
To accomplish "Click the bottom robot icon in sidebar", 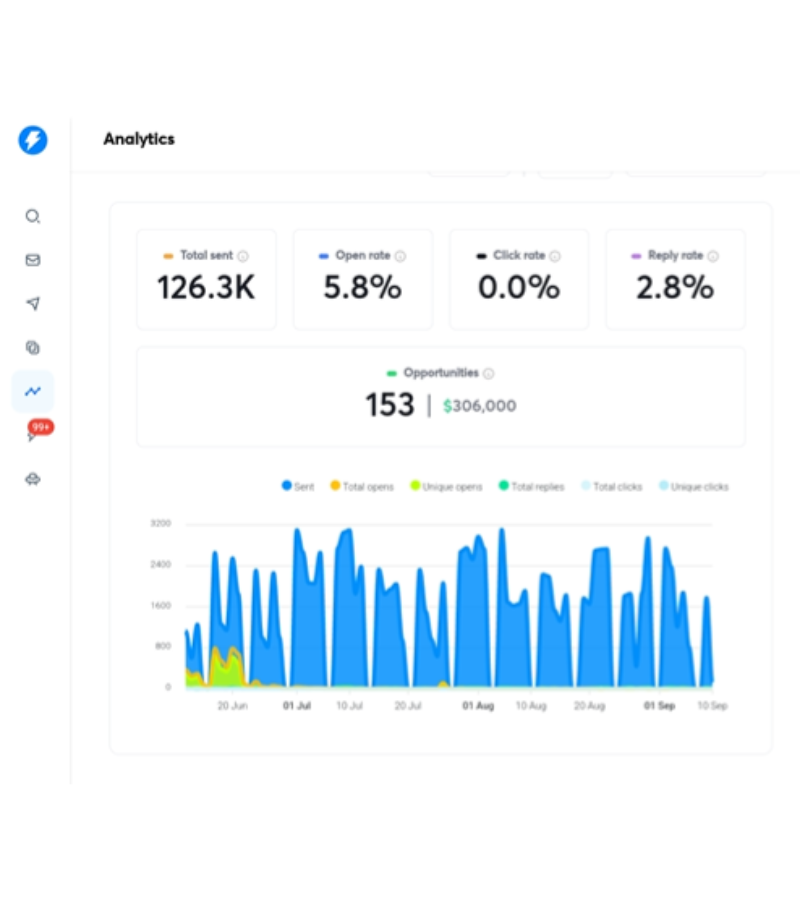I will 33,479.
